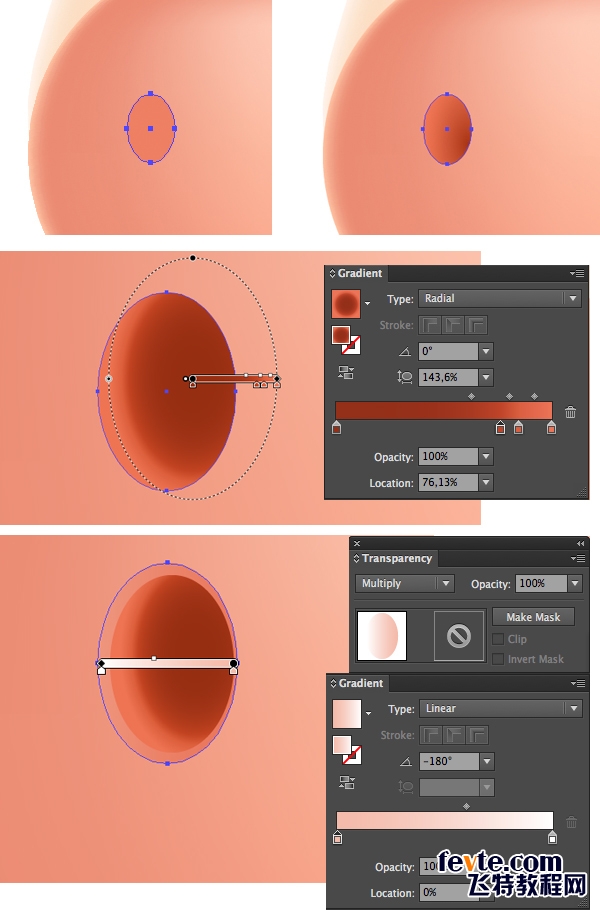Image resolution: width=600 pixels, height=910 pixels.
Task: Collapse the Transparency panel with double arrows
Action: [580, 544]
